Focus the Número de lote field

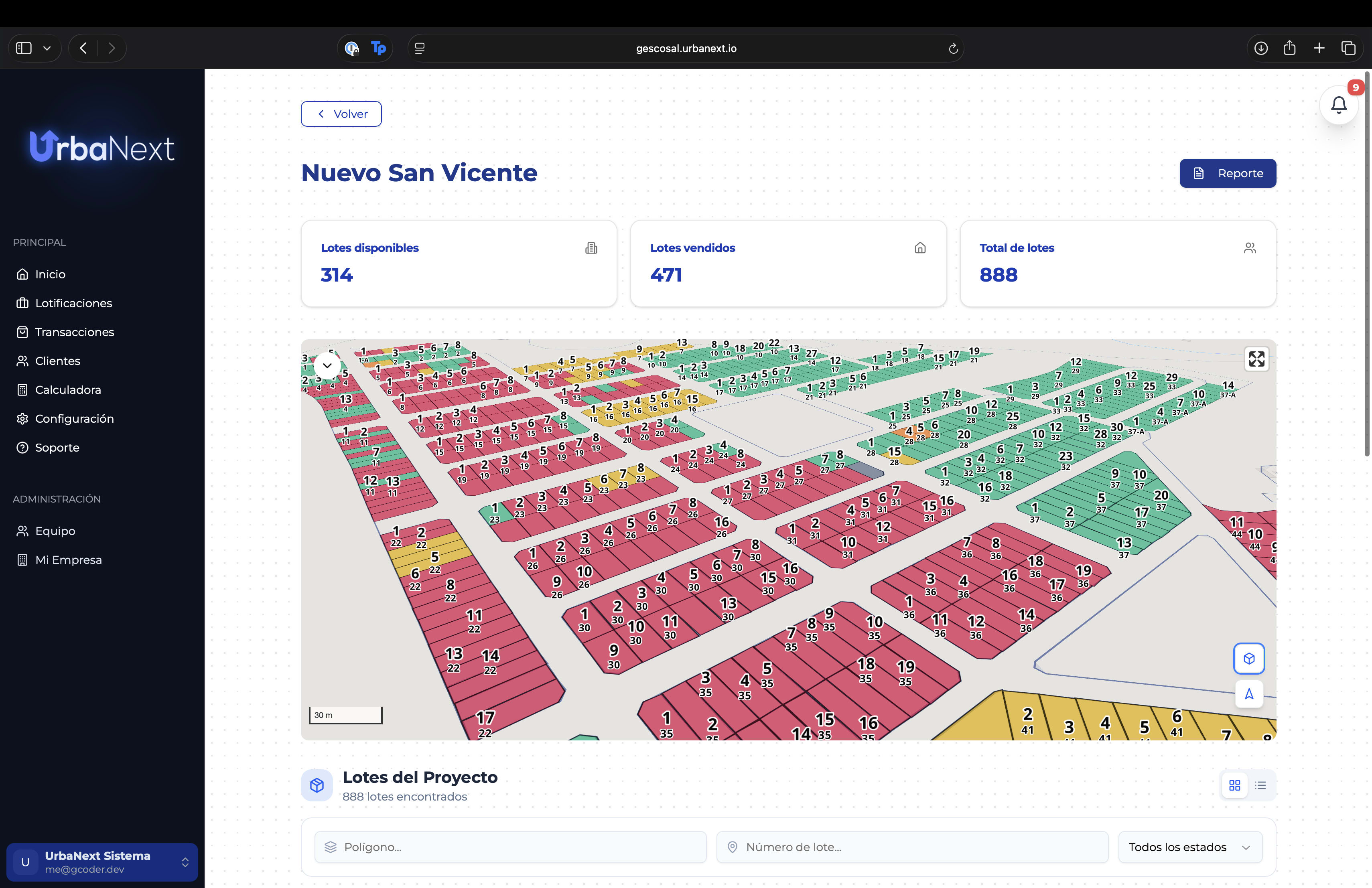tap(912, 847)
